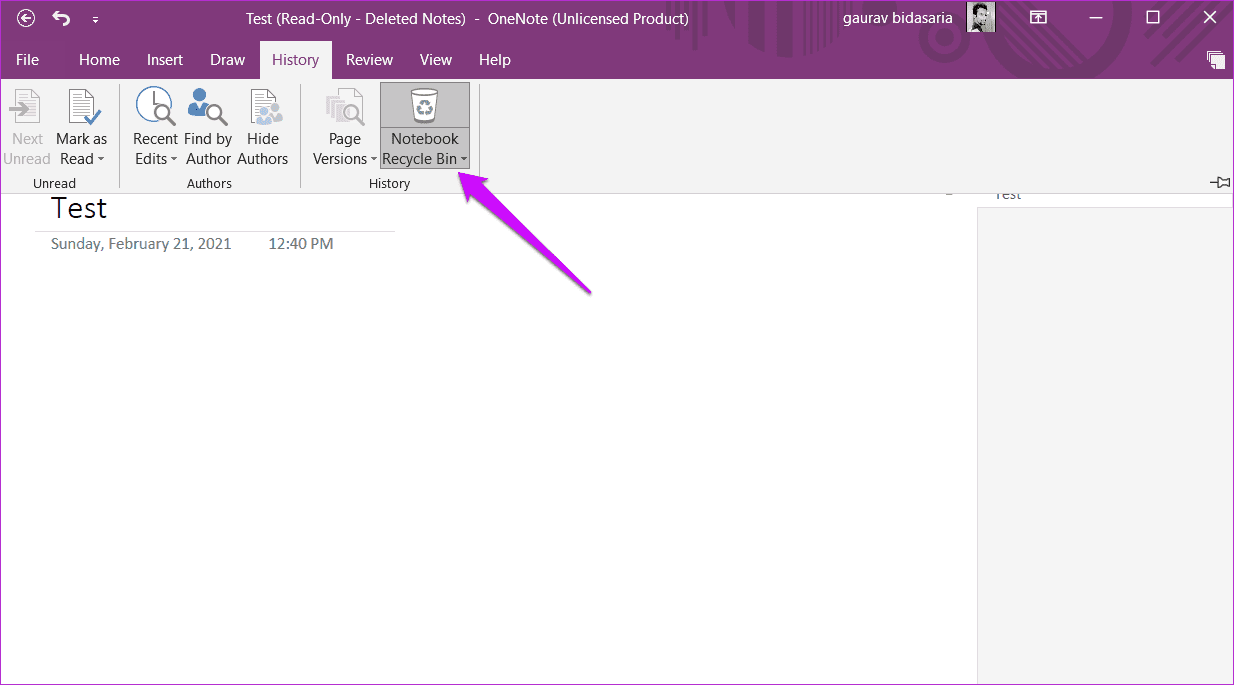Click the Page Versions icon
Image resolution: width=1234 pixels, height=685 pixels.
(x=345, y=107)
